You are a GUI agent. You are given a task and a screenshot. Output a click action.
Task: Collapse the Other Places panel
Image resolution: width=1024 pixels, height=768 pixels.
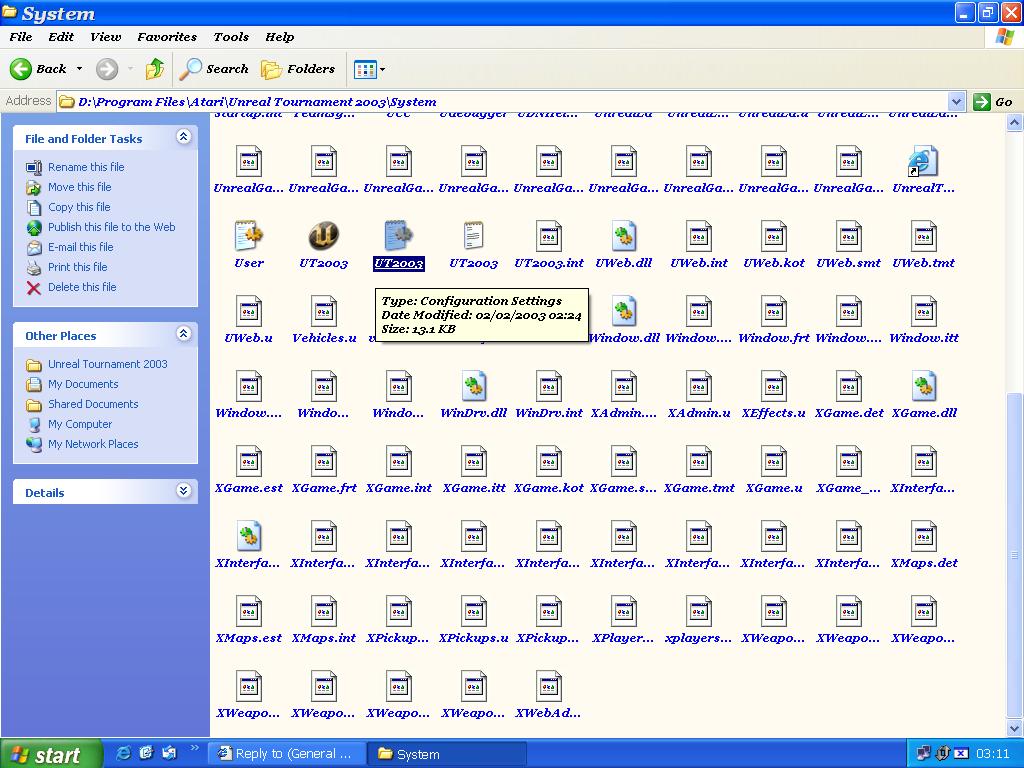(184, 334)
